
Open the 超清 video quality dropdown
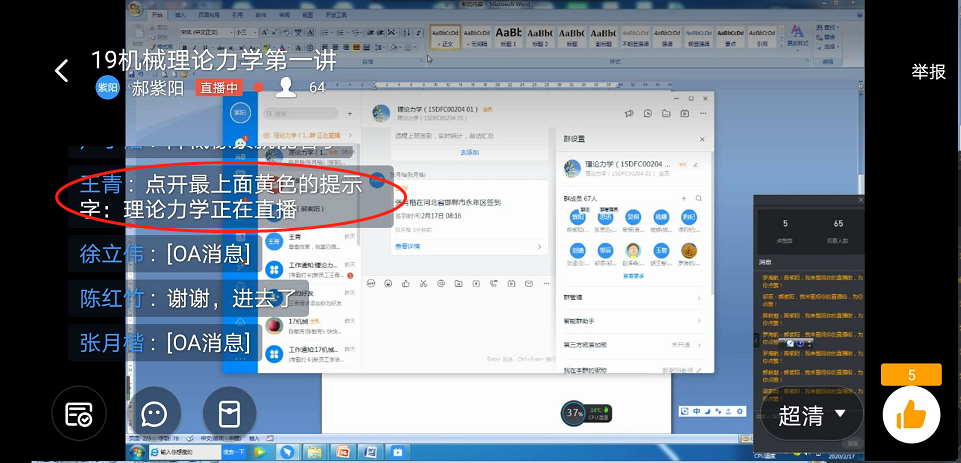click(812, 414)
